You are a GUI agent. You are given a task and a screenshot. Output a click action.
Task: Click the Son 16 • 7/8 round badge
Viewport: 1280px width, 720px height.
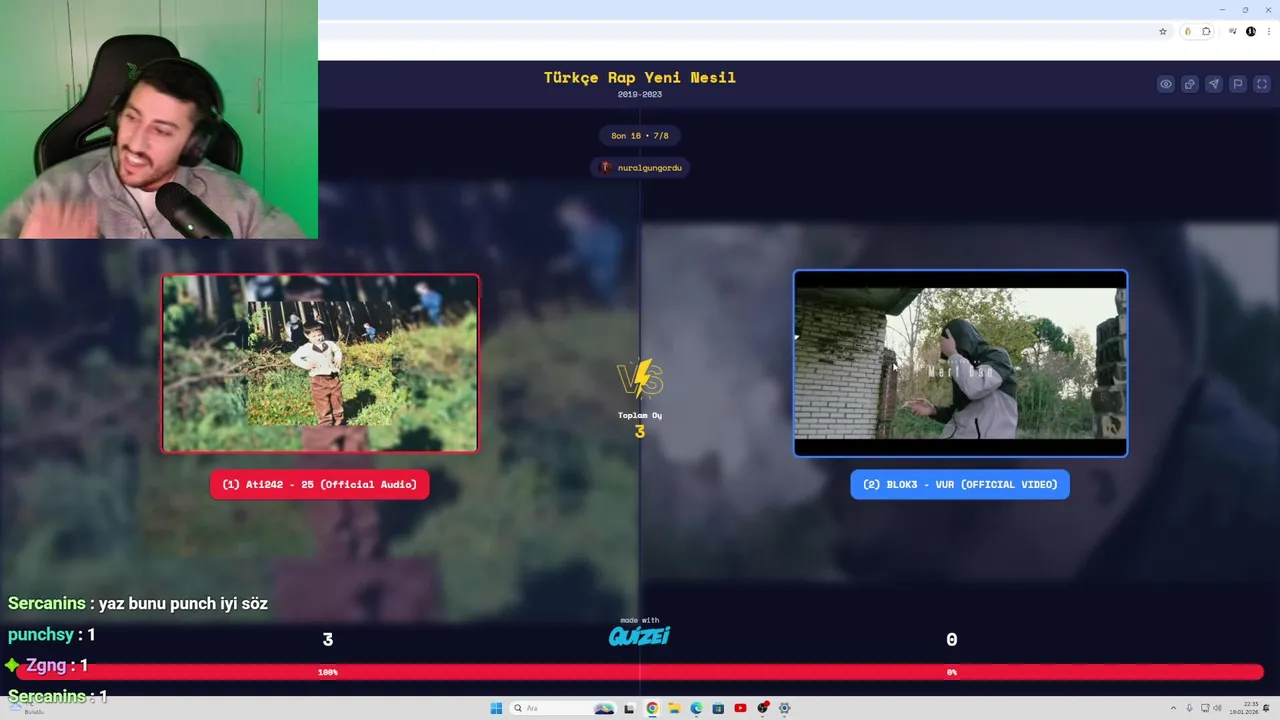(x=640, y=135)
